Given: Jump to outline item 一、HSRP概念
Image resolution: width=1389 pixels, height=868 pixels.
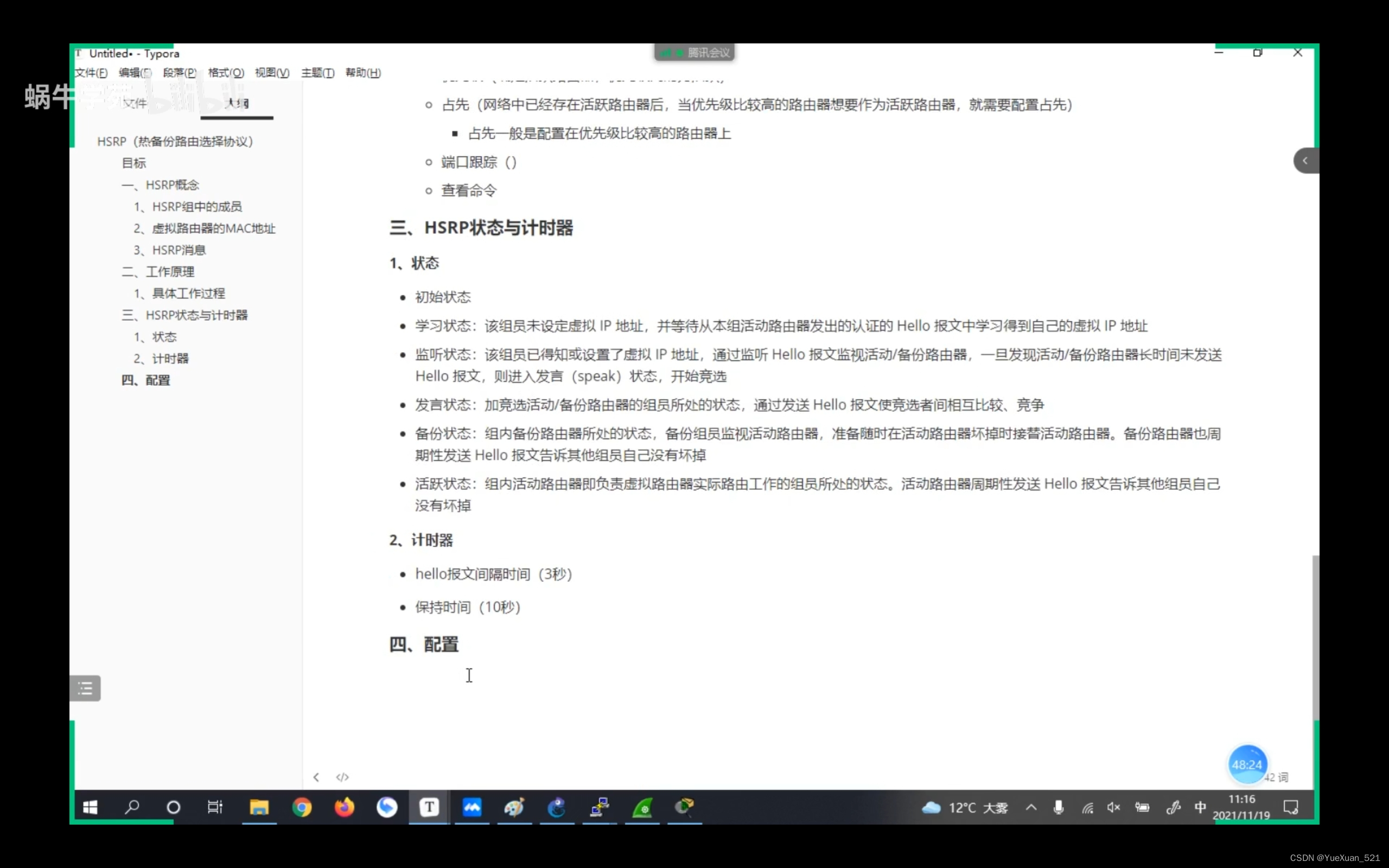Looking at the screenshot, I should 160,185.
